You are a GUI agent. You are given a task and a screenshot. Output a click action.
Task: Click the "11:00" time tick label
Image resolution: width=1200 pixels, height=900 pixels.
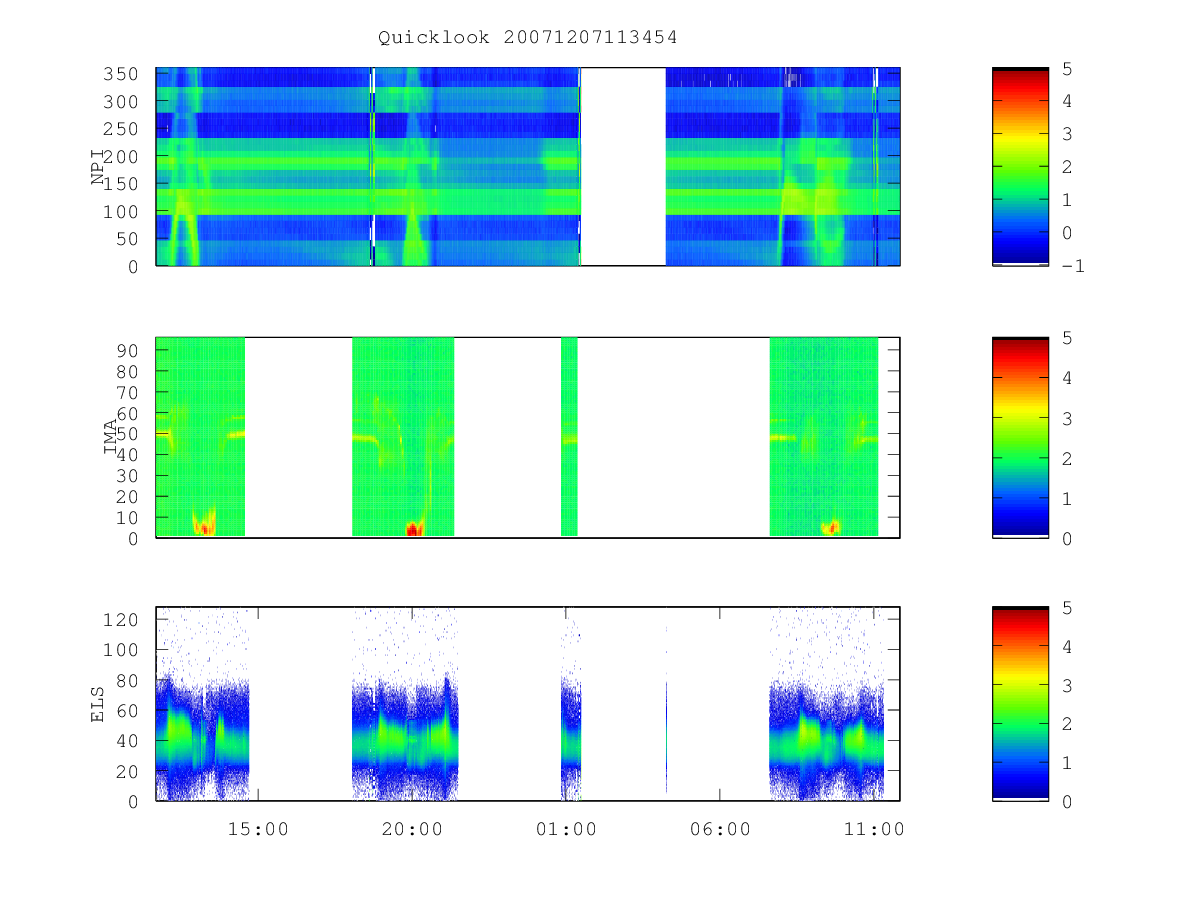click(x=874, y=829)
